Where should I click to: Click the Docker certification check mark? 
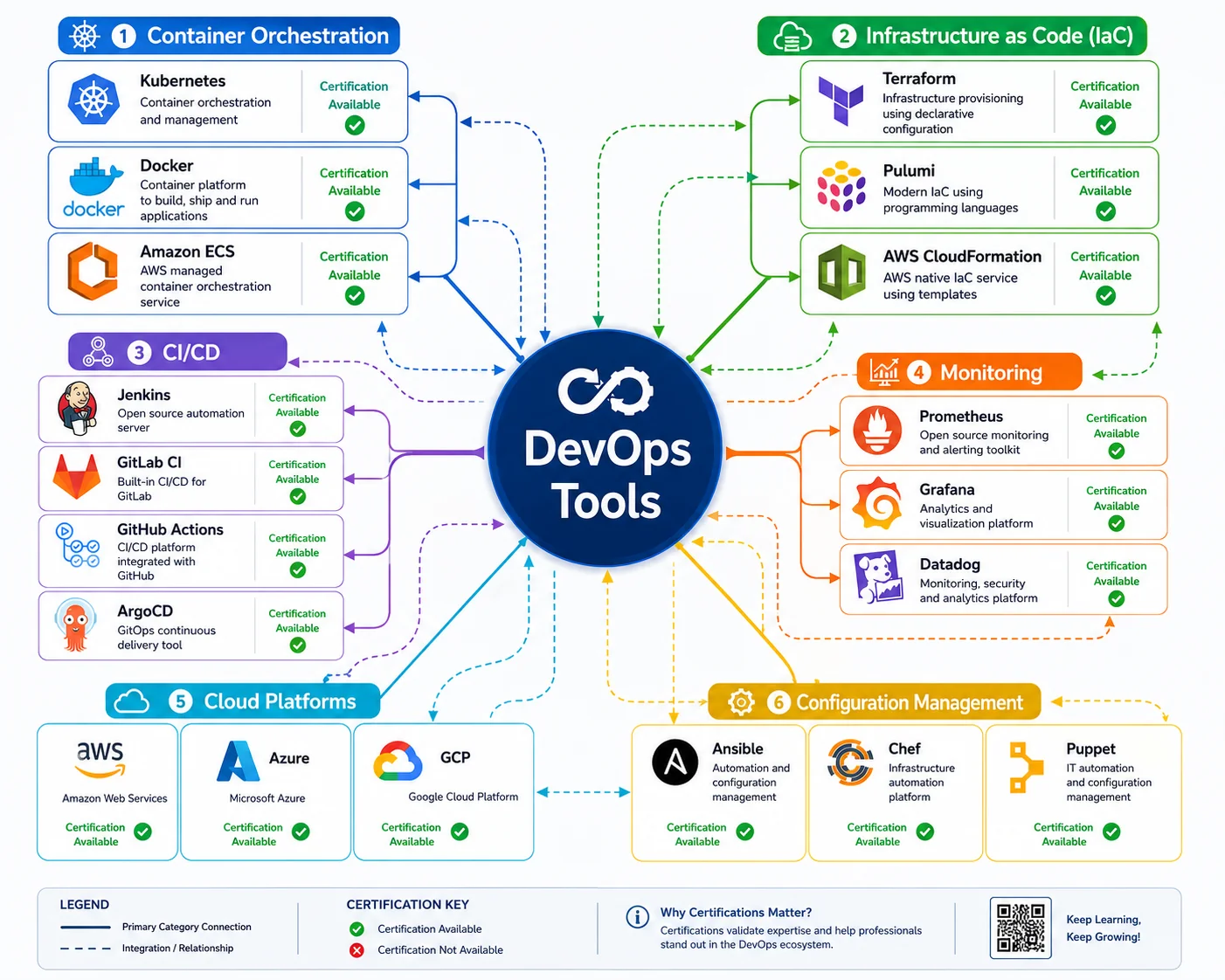click(355, 211)
